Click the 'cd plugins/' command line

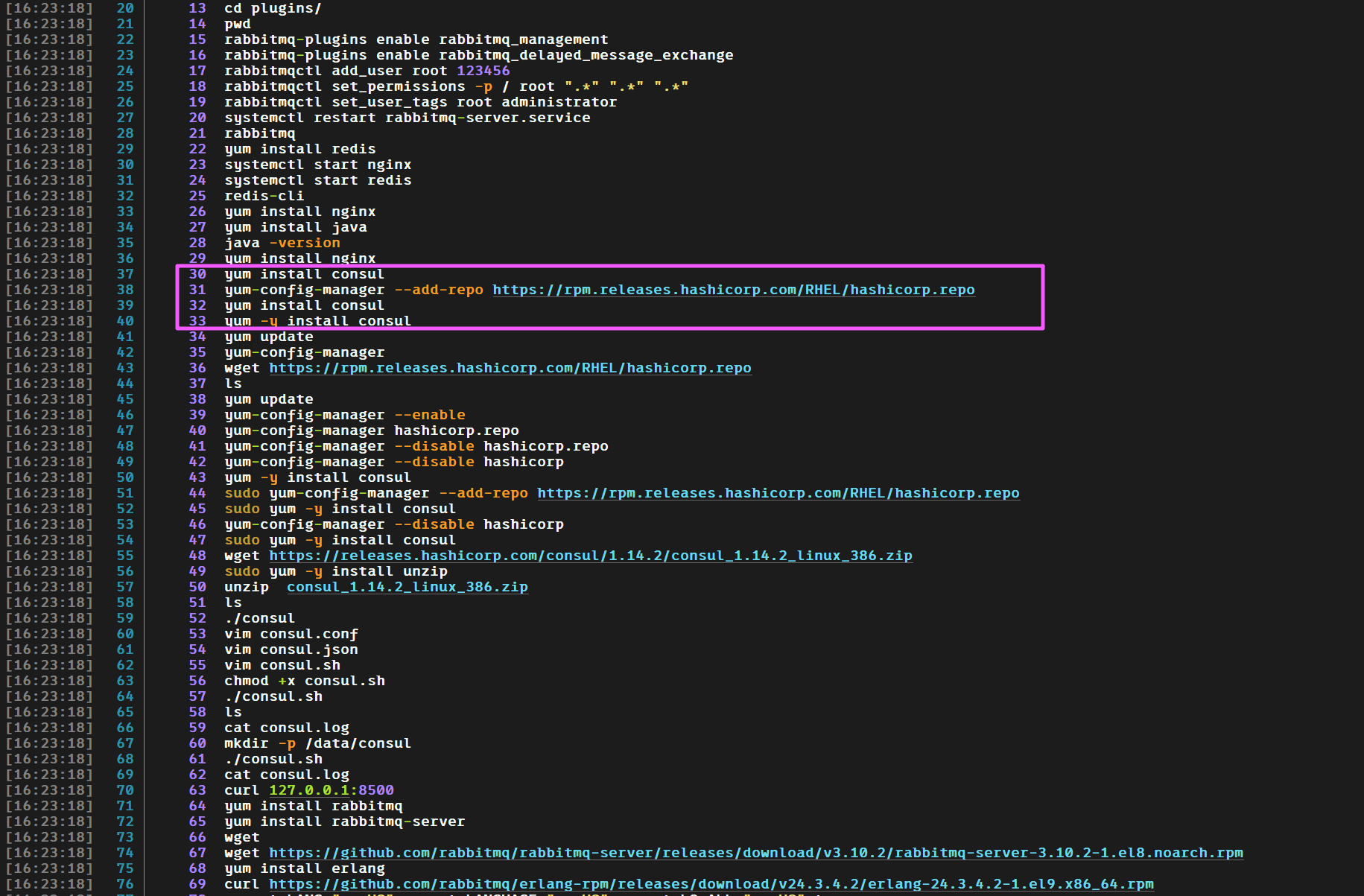tap(273, 8)
